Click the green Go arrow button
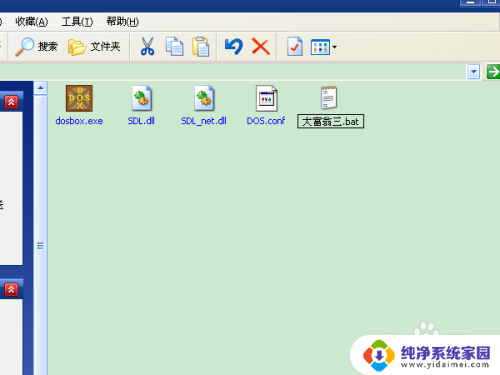500x375 pixels. click(493, 72)
